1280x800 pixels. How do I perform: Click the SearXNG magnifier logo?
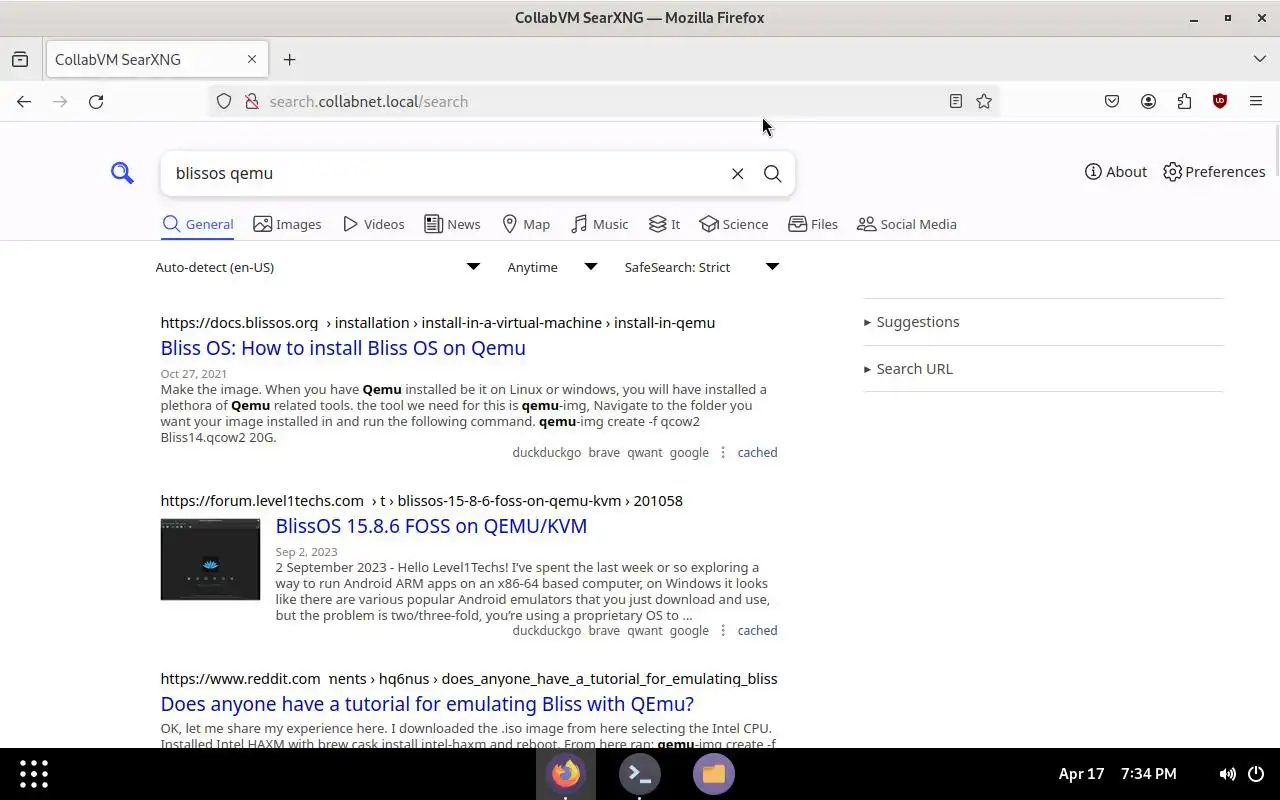[122, 173]
